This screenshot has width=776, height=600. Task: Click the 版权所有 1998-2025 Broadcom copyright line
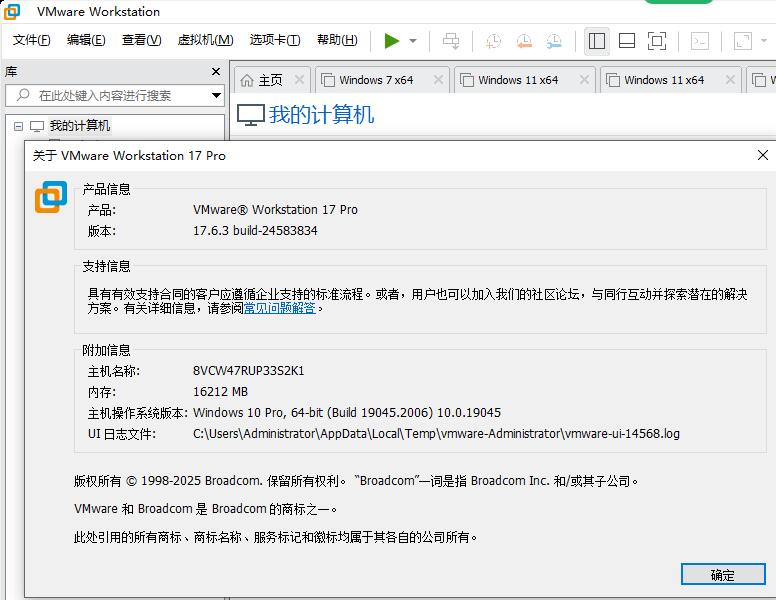(x=356, y=481)
